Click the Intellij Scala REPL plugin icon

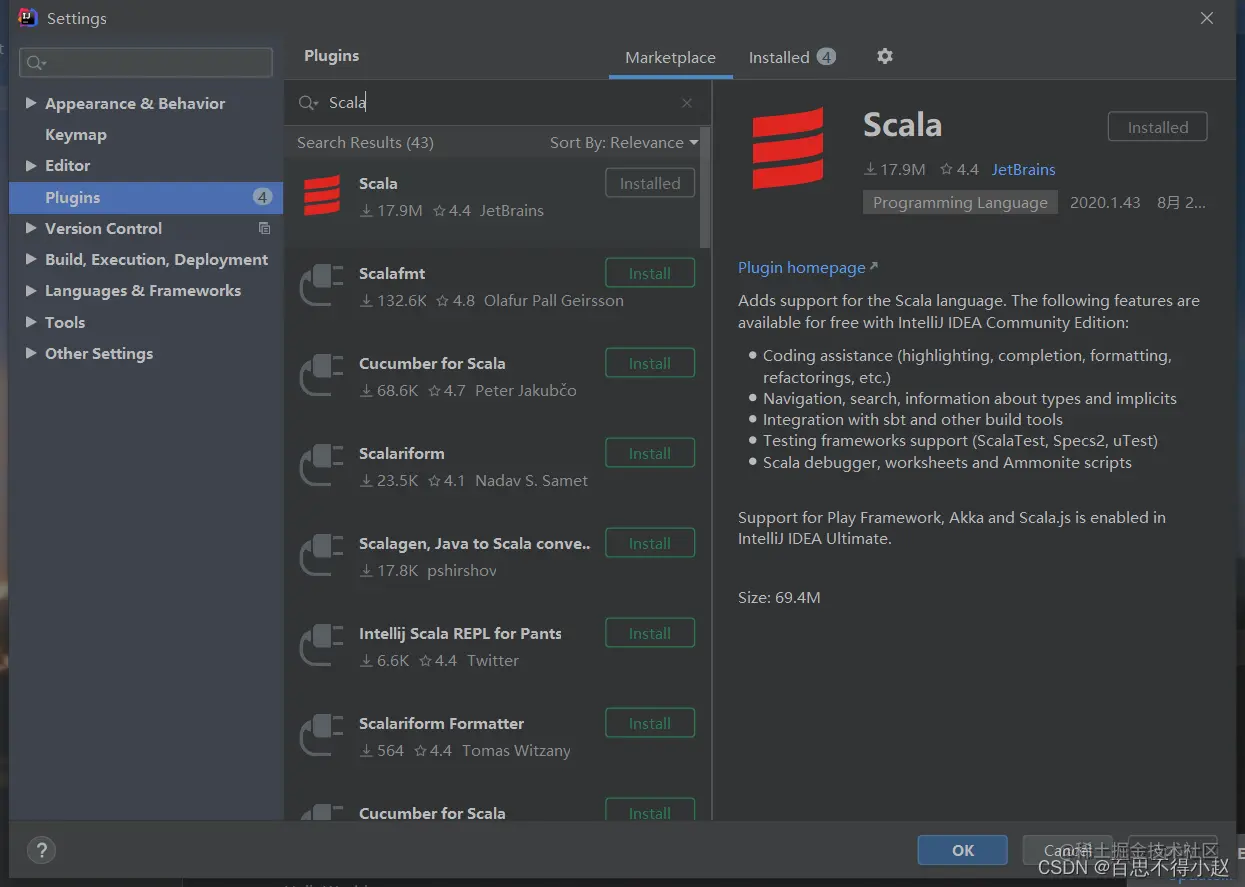[x=322, y=646]
